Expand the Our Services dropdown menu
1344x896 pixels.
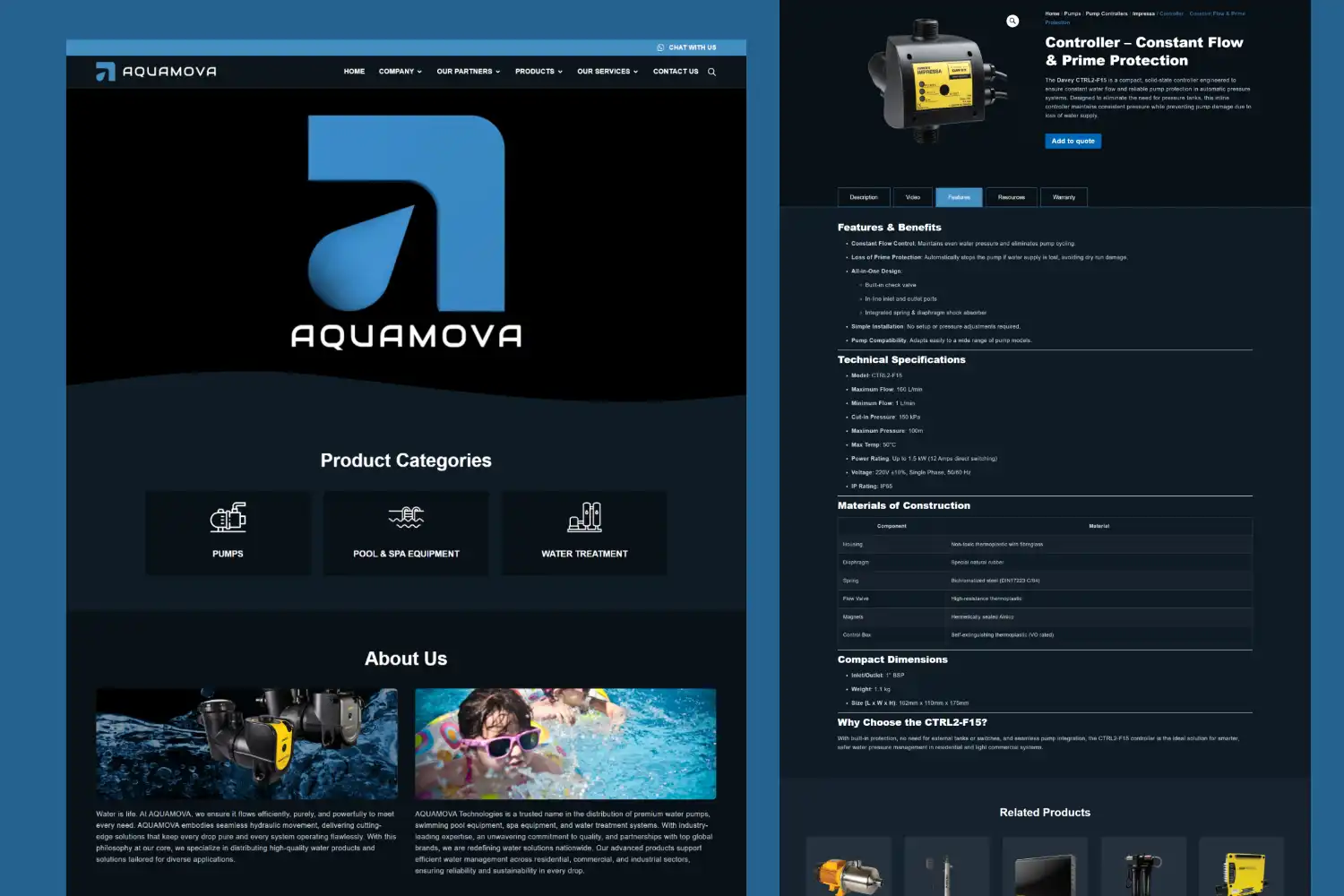click(x=607, y=72)
